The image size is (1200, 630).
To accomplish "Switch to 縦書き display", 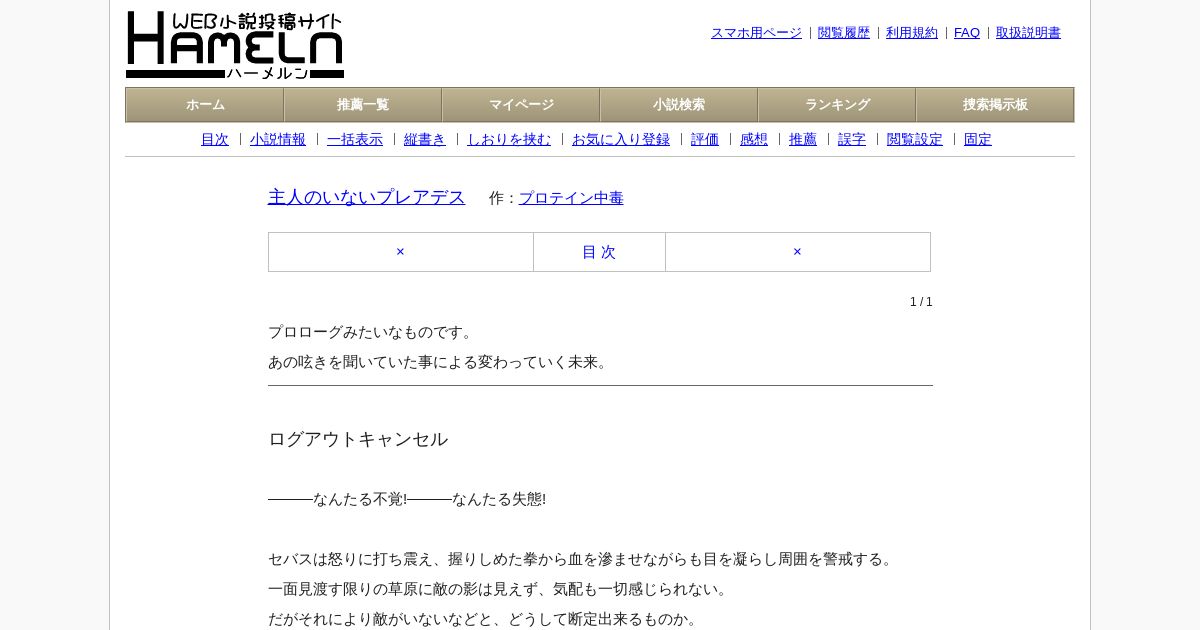I will [x=425, y=140].
